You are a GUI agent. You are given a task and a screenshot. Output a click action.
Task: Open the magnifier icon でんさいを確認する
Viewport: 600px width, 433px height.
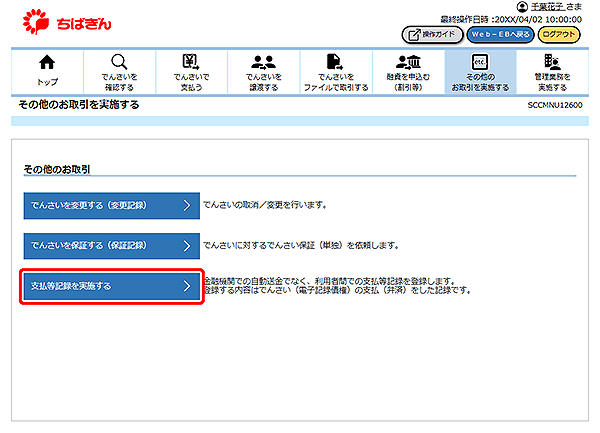[x=119, y=62]
